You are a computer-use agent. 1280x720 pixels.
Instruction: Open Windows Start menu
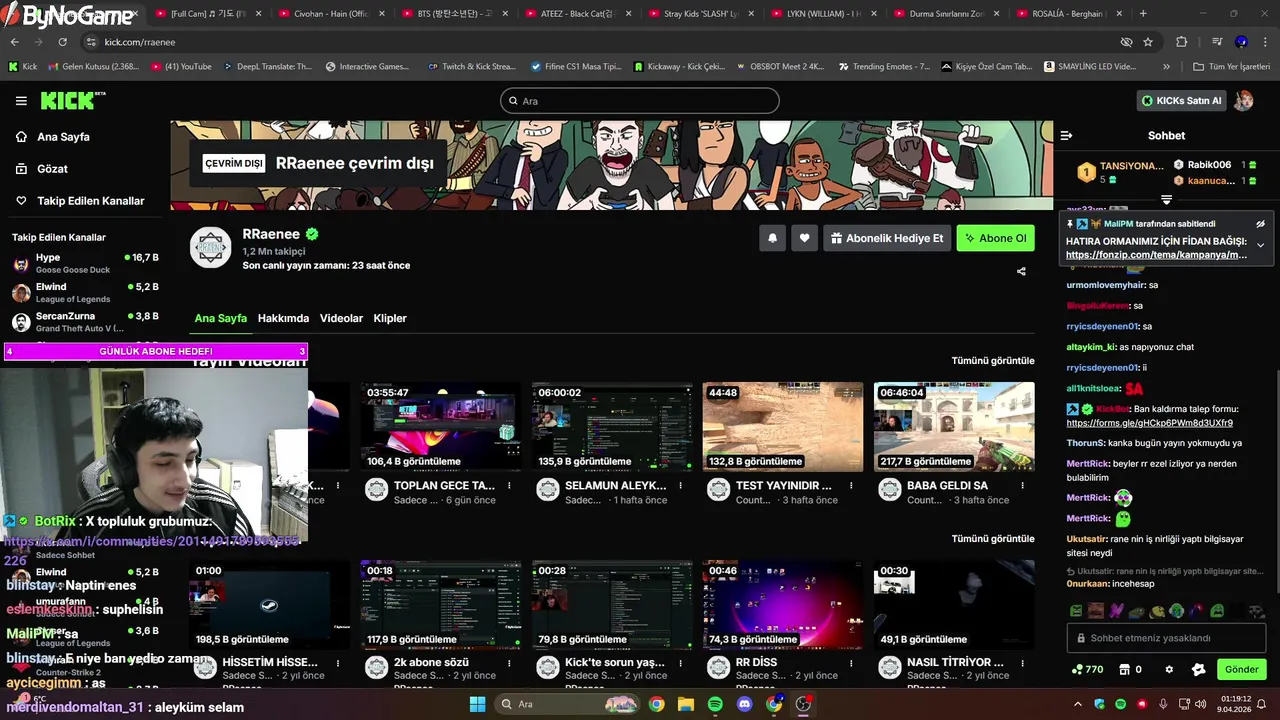tap(478, 704)
